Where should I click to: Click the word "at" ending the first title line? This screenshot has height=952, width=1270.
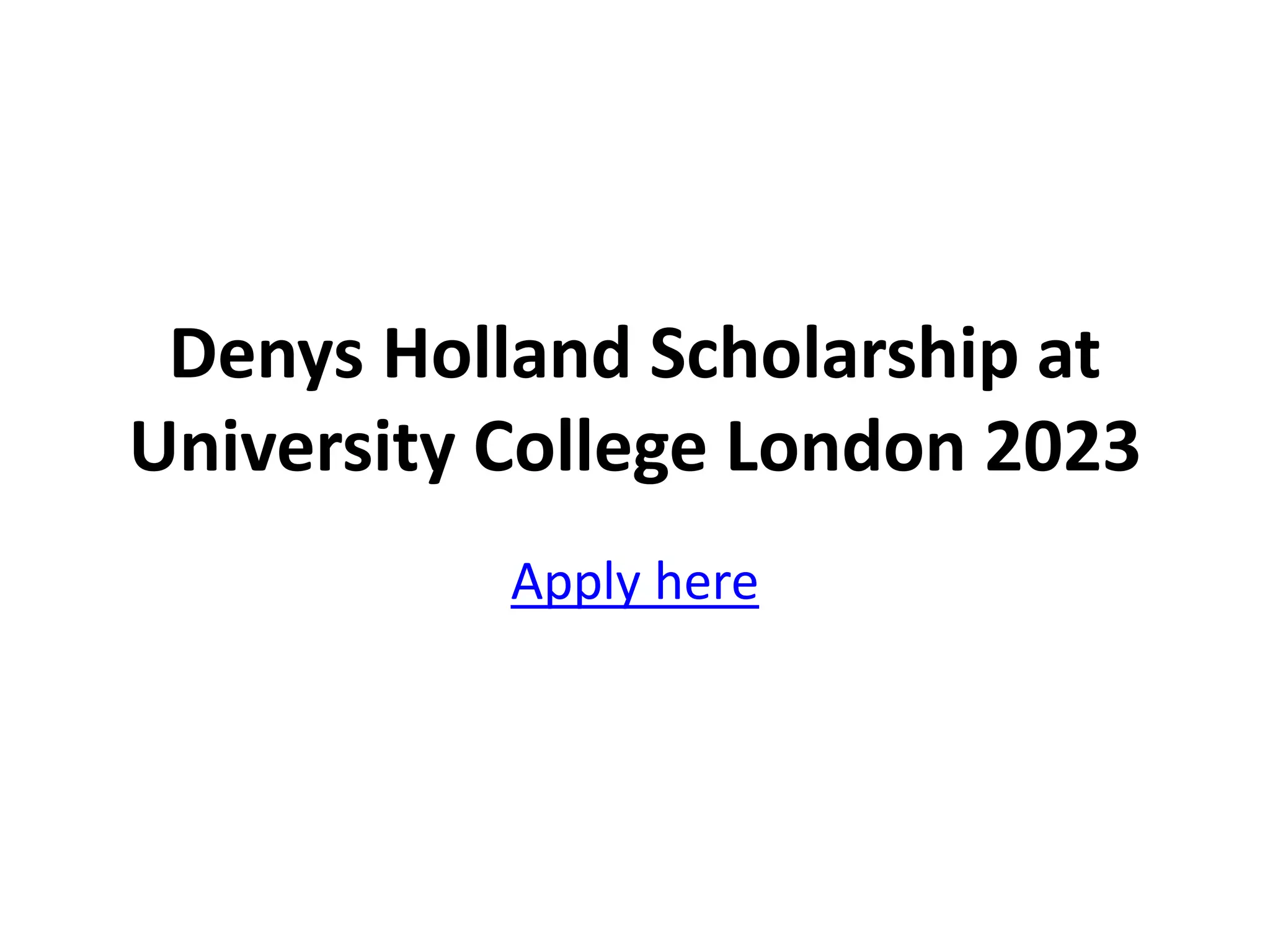tap(1068, 356)
